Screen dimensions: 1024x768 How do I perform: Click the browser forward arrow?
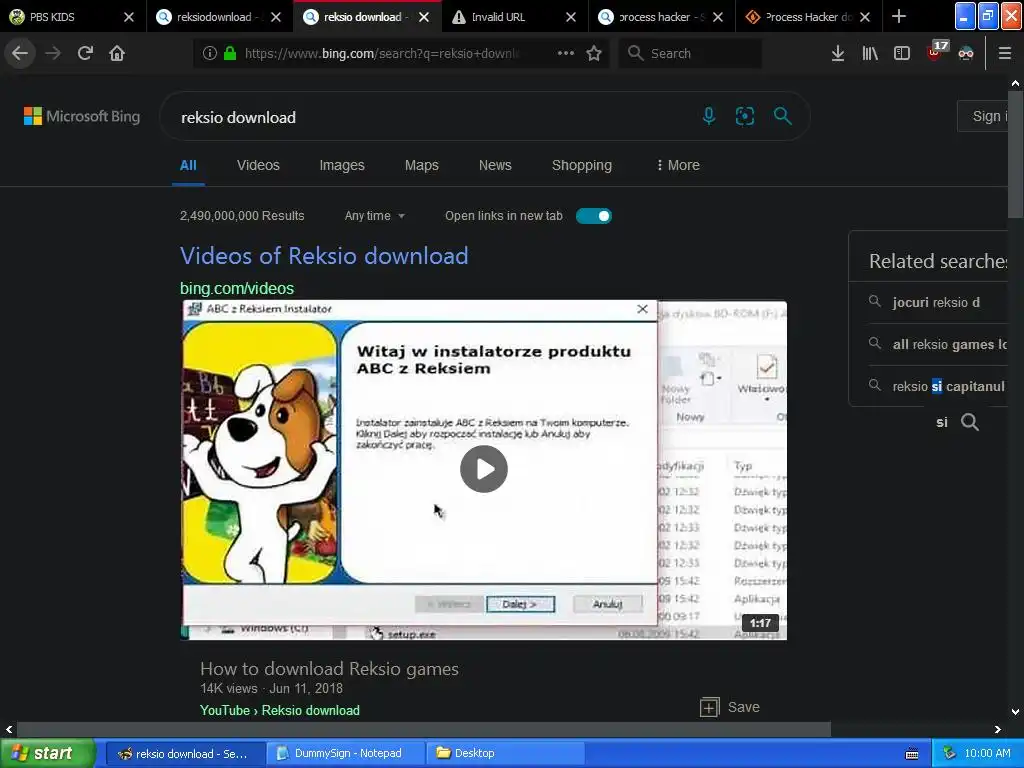point(53,53)
